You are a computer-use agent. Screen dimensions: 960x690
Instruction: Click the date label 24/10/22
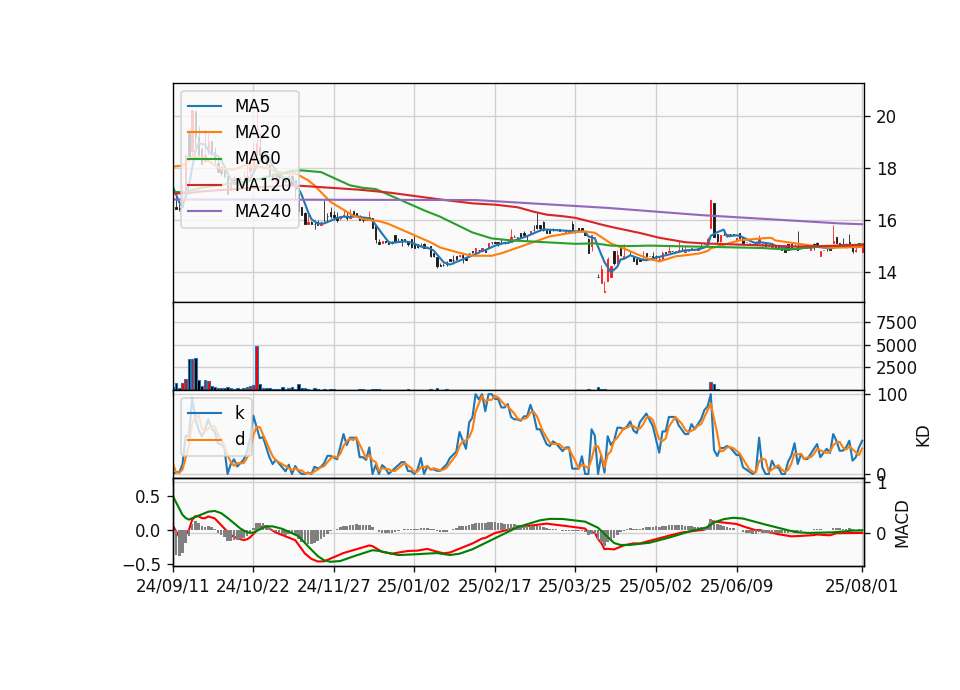253,586
